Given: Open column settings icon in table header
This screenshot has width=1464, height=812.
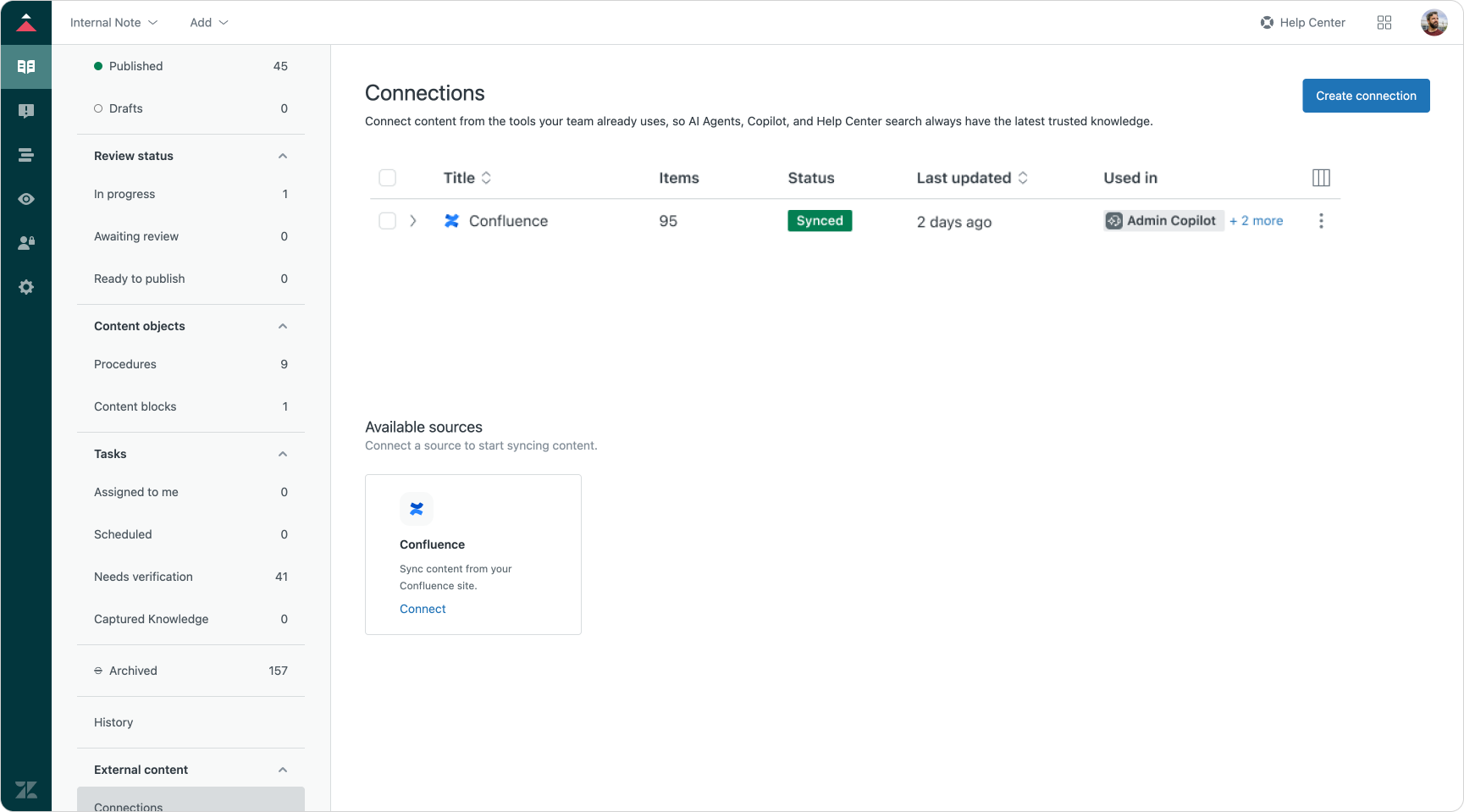Looking at the screenshot, I should (1321, 178).
